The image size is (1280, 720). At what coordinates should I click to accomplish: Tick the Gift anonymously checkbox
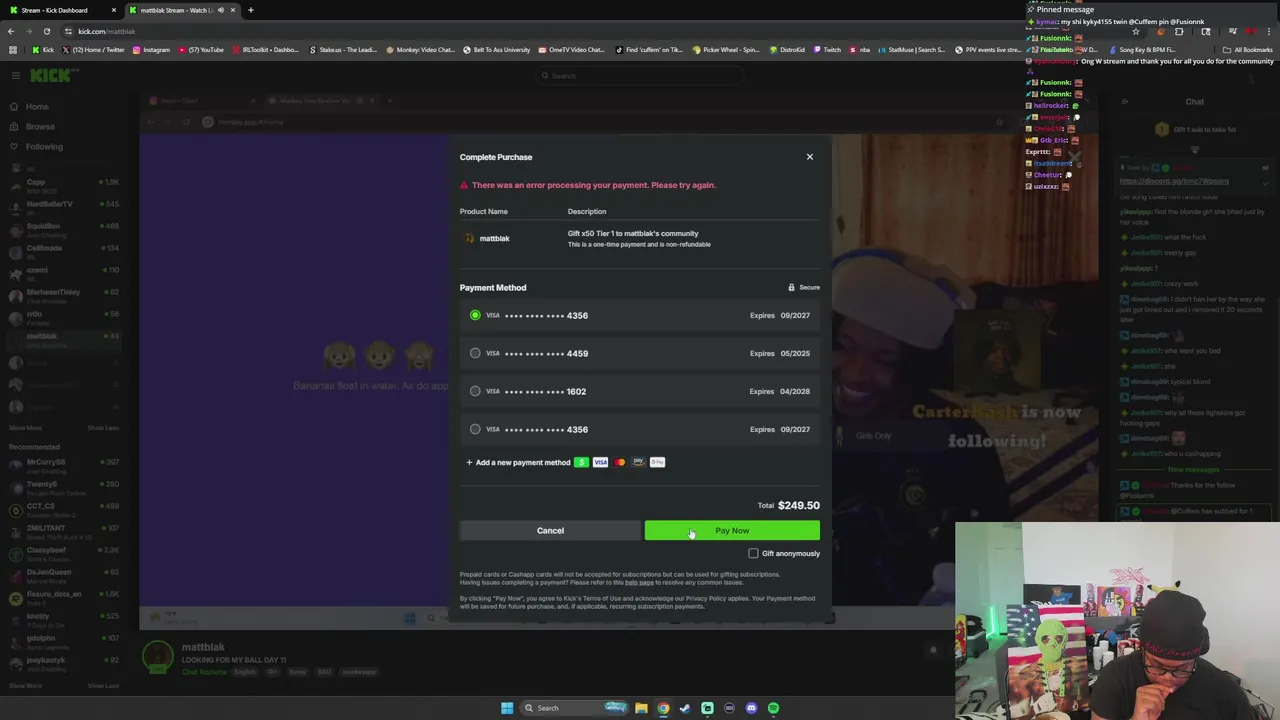(x=753, y=553)
